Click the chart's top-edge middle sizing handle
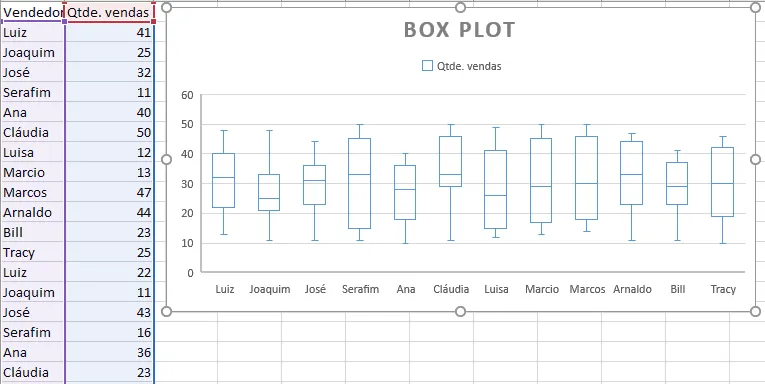765x384 pixels. [x=460, y=7]
